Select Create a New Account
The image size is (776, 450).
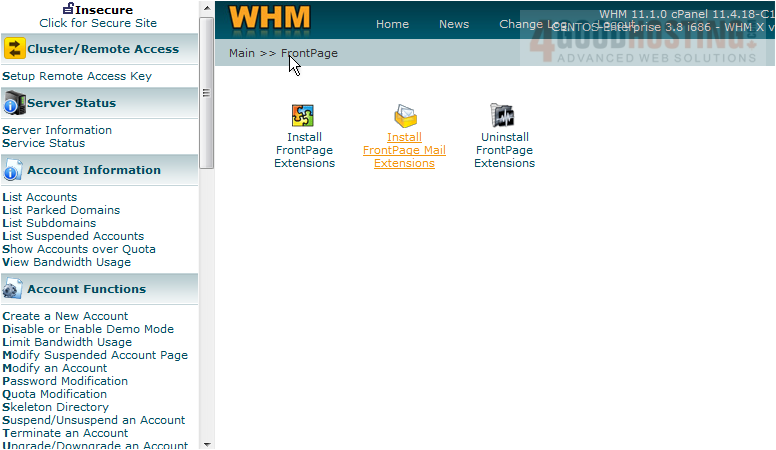click(65, 316)
